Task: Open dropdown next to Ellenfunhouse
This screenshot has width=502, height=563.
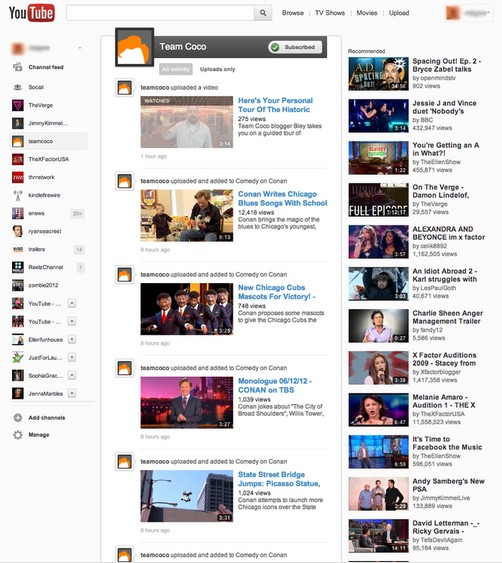Action: tap(72, 339)
